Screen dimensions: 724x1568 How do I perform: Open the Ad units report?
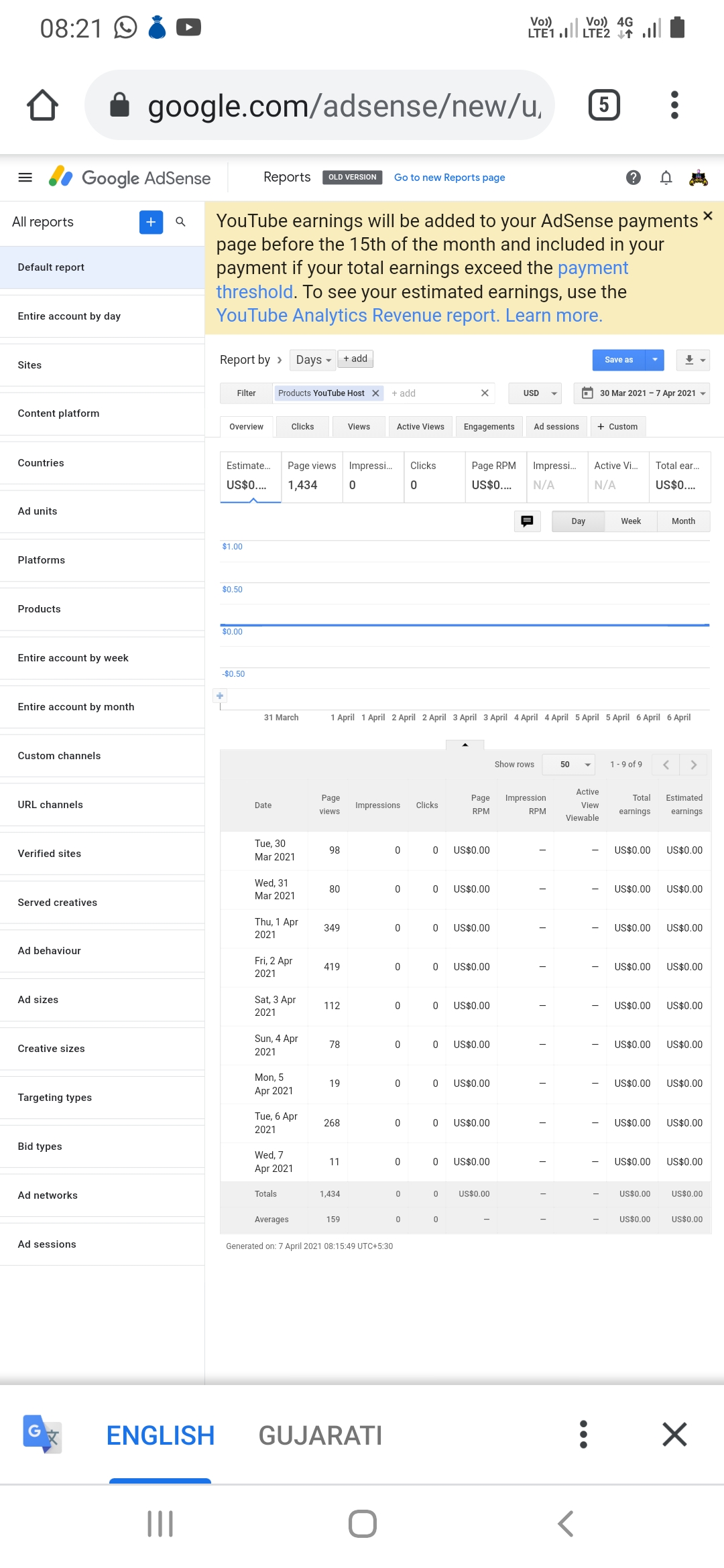point(102,511)
